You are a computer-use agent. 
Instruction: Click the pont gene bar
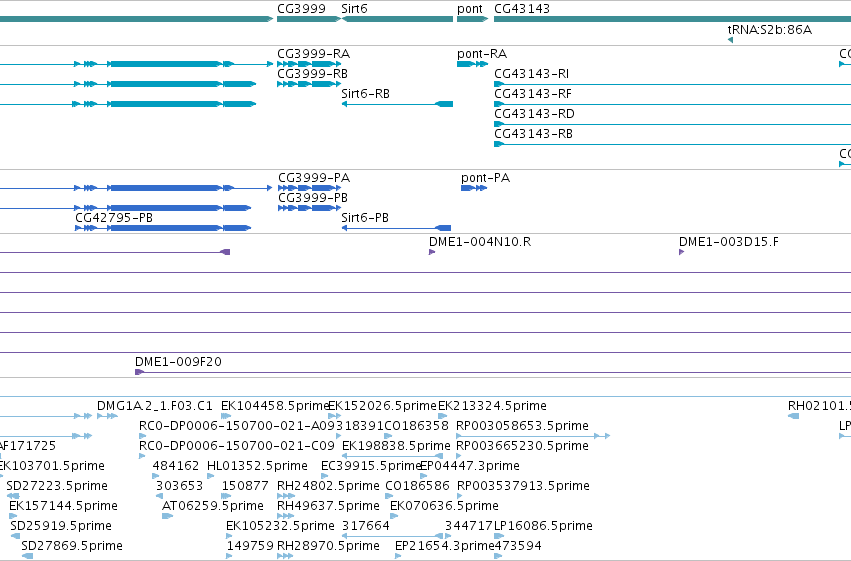click(x=472, y=19)
